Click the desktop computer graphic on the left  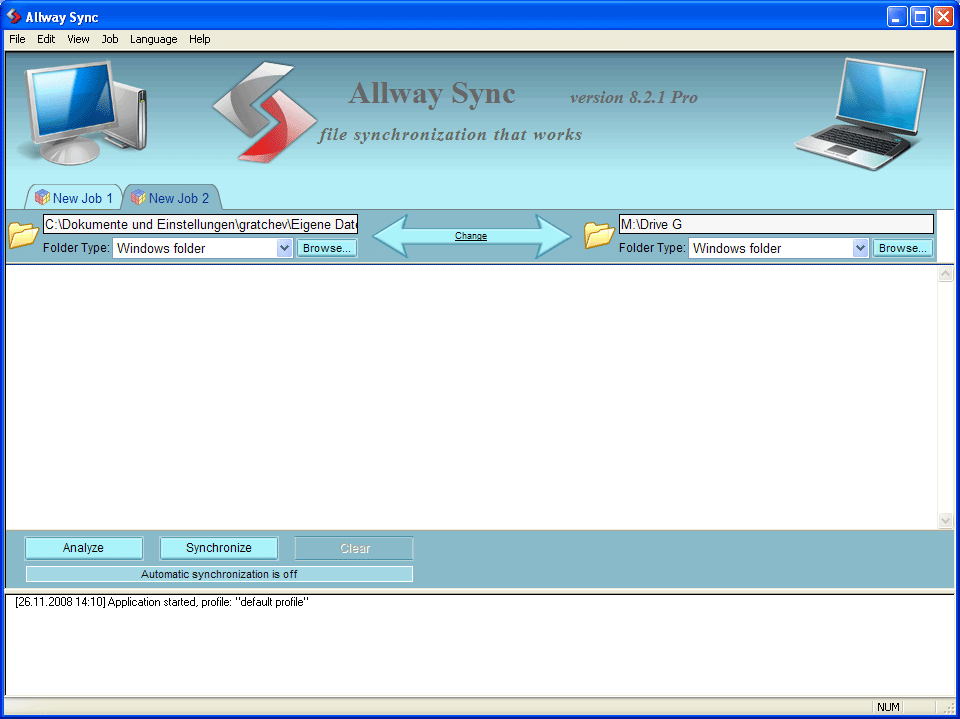pyautogui.click(x=75, y=110)
